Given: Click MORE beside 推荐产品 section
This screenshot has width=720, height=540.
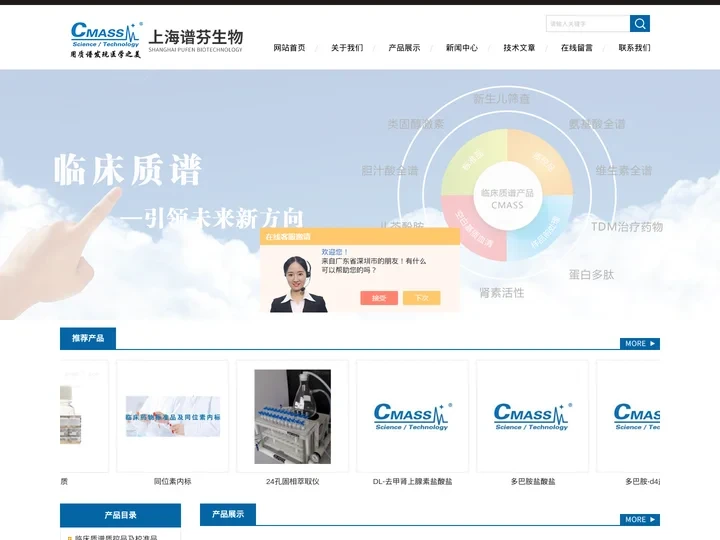Looking at the screenshot, I should coord(640,343).
